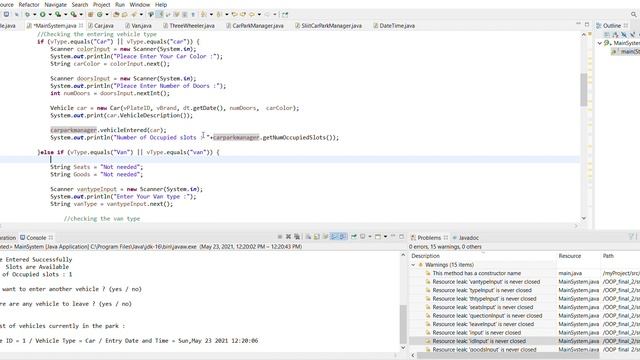Click the Last Edit Location icon
The height and width of the screenshot is (360, 640).
[235, 14]
